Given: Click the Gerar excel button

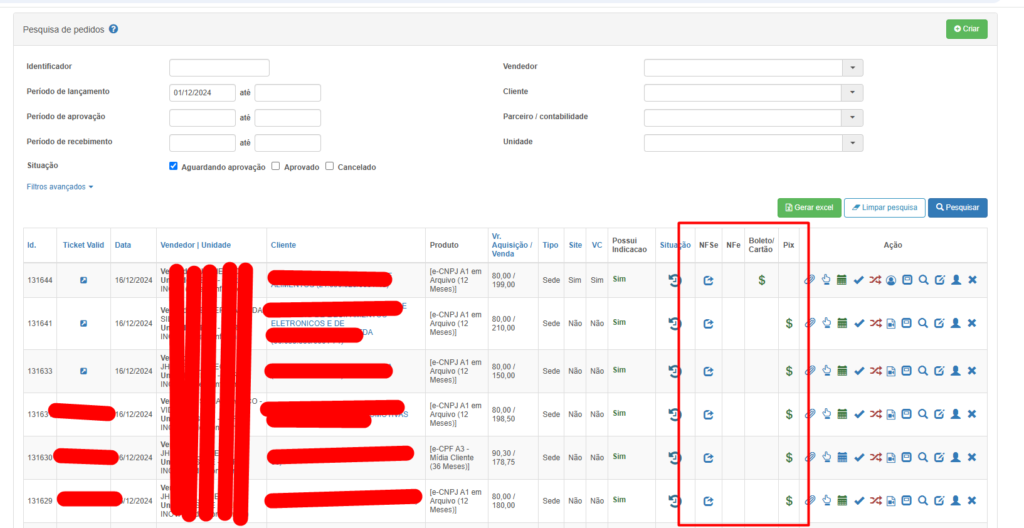Looking at the screenshot, I should 808,207.
